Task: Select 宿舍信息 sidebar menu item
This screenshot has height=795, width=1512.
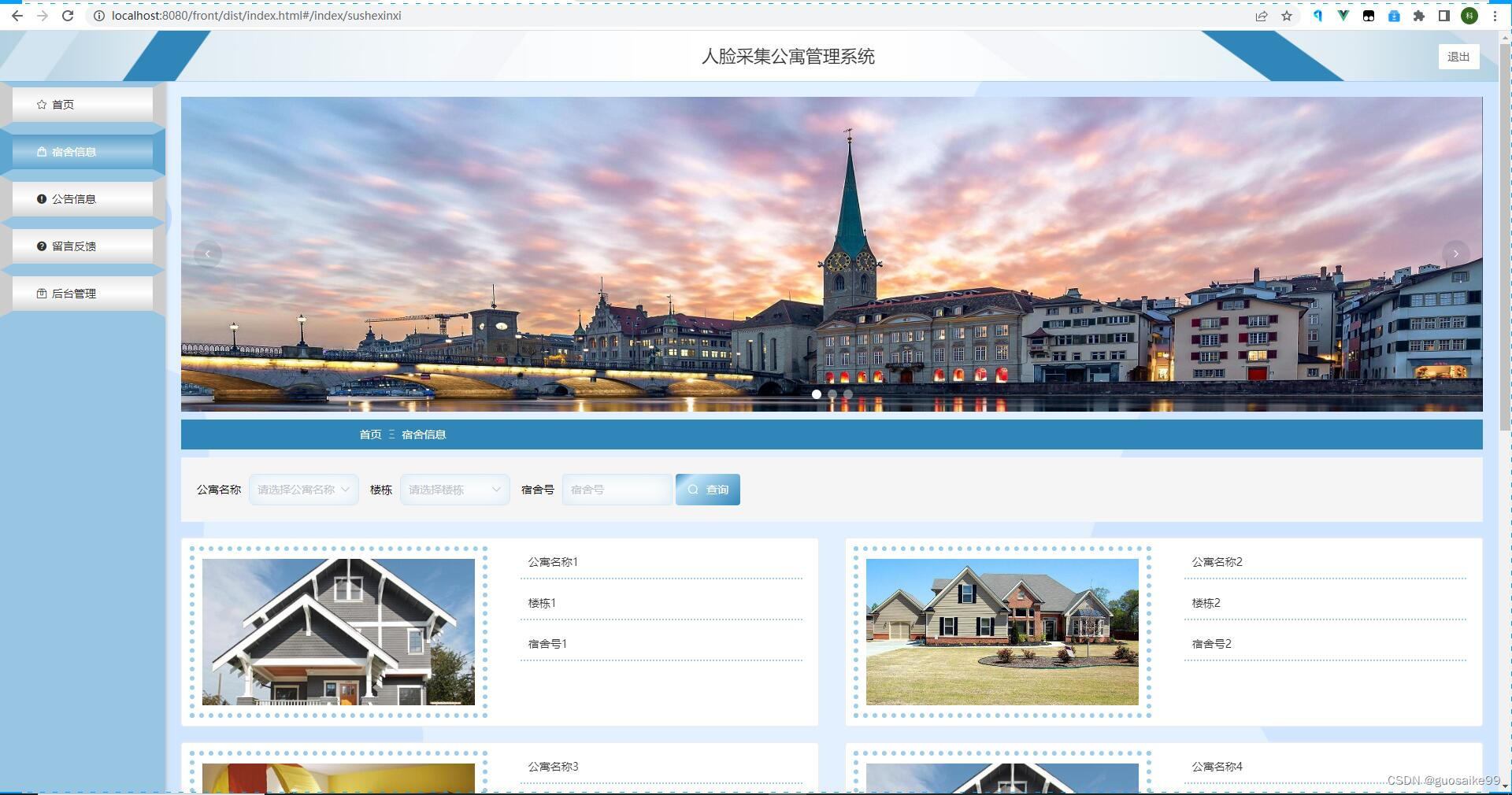Action: tap(83, 152)
